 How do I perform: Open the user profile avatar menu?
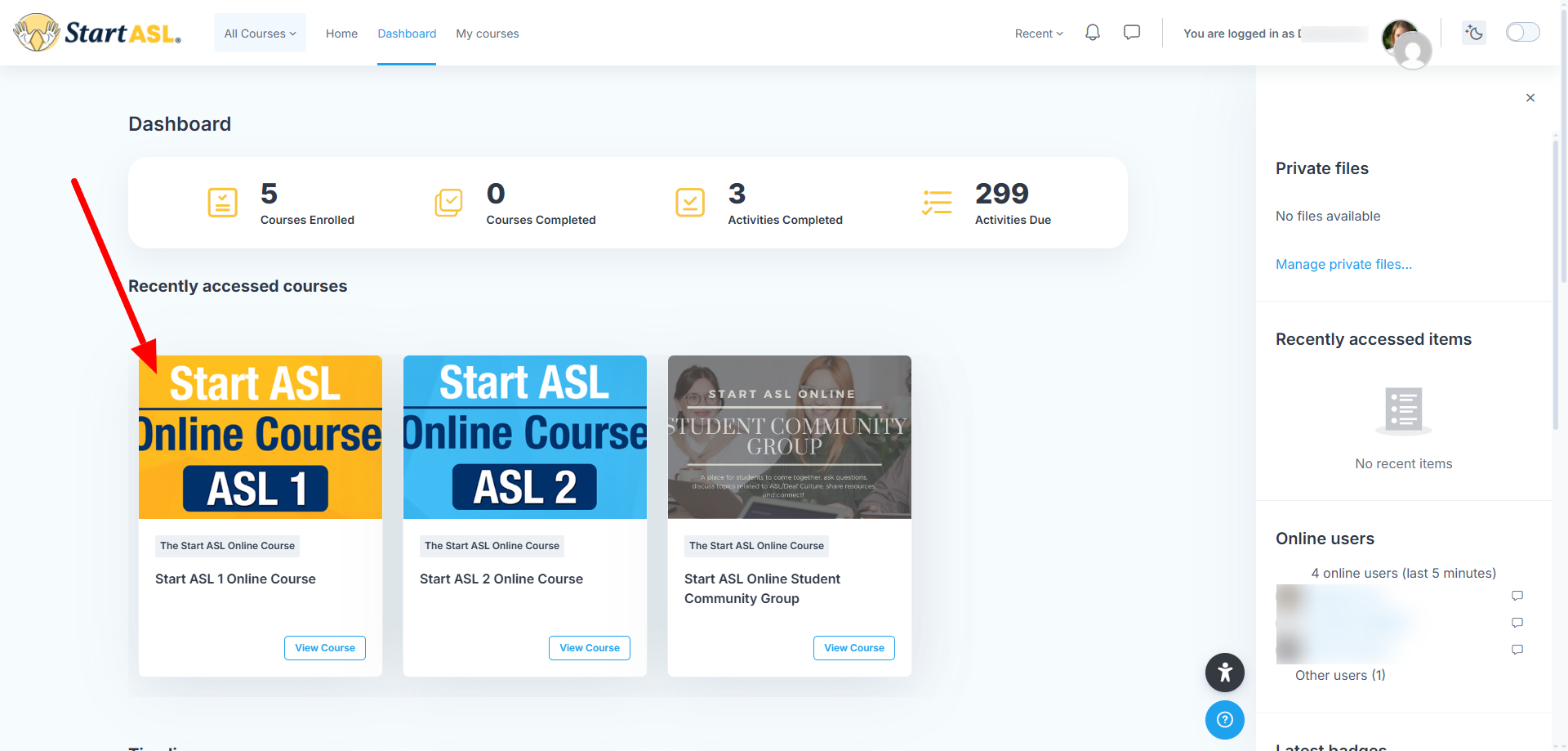coord(1406,44)
